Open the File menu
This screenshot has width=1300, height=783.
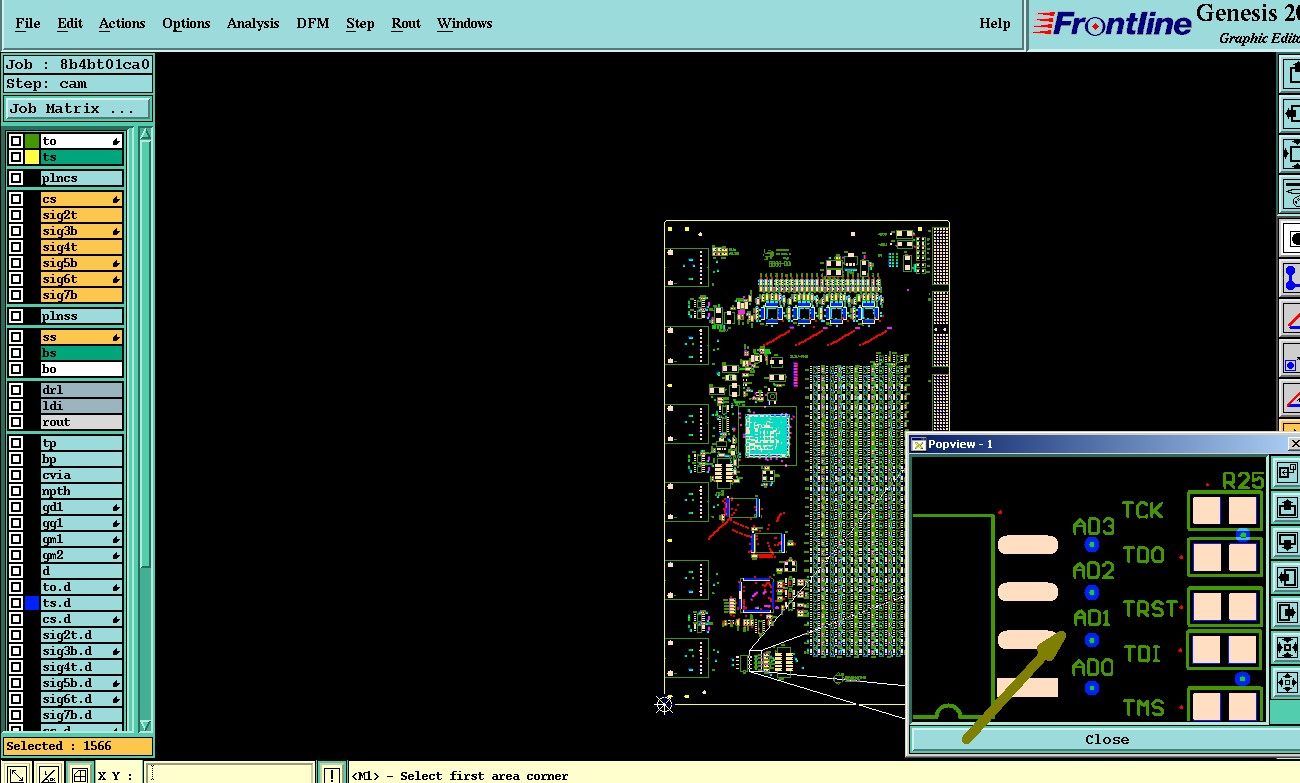point(28,23)
